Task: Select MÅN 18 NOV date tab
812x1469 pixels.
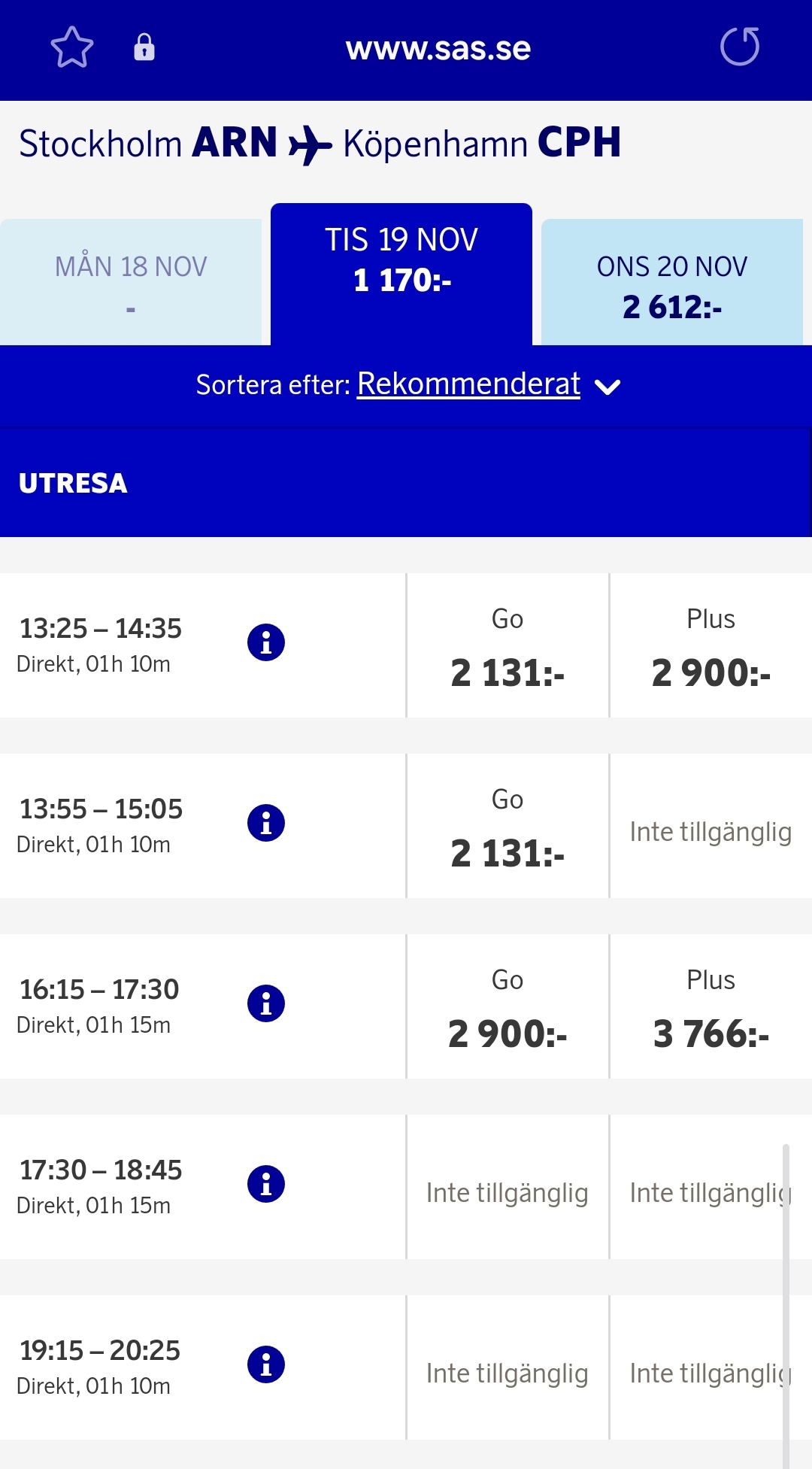Action: tap(131, 283)
